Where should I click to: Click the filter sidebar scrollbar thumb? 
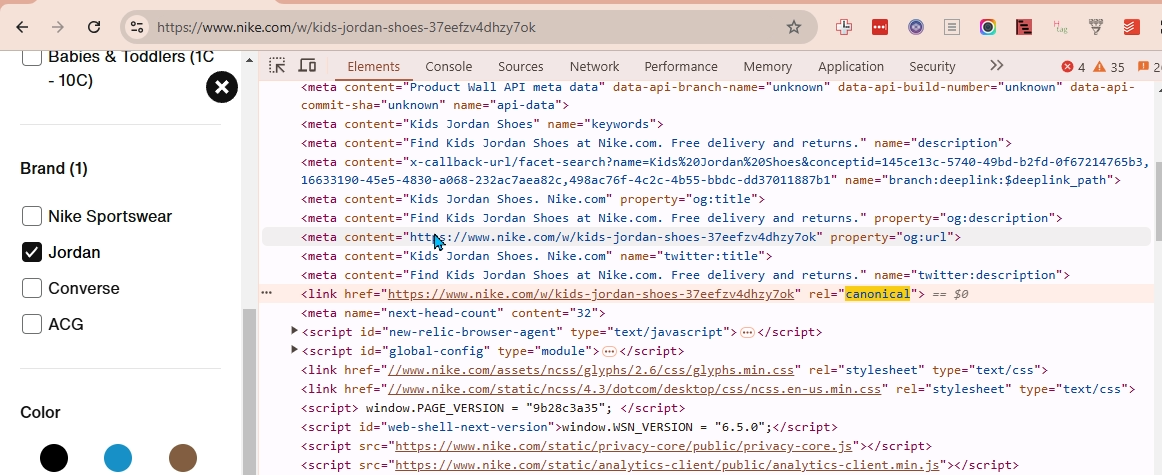[x=250, y=391]
